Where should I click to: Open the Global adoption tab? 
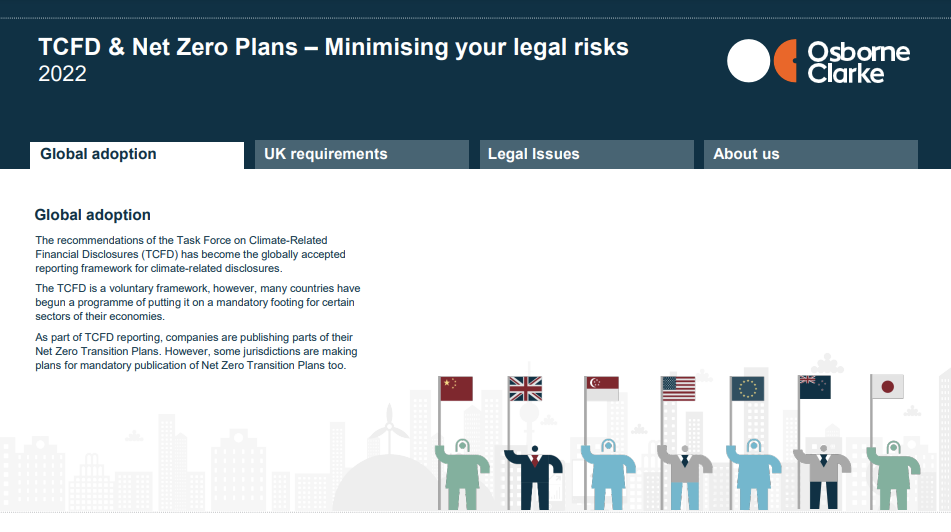(137, 155)
